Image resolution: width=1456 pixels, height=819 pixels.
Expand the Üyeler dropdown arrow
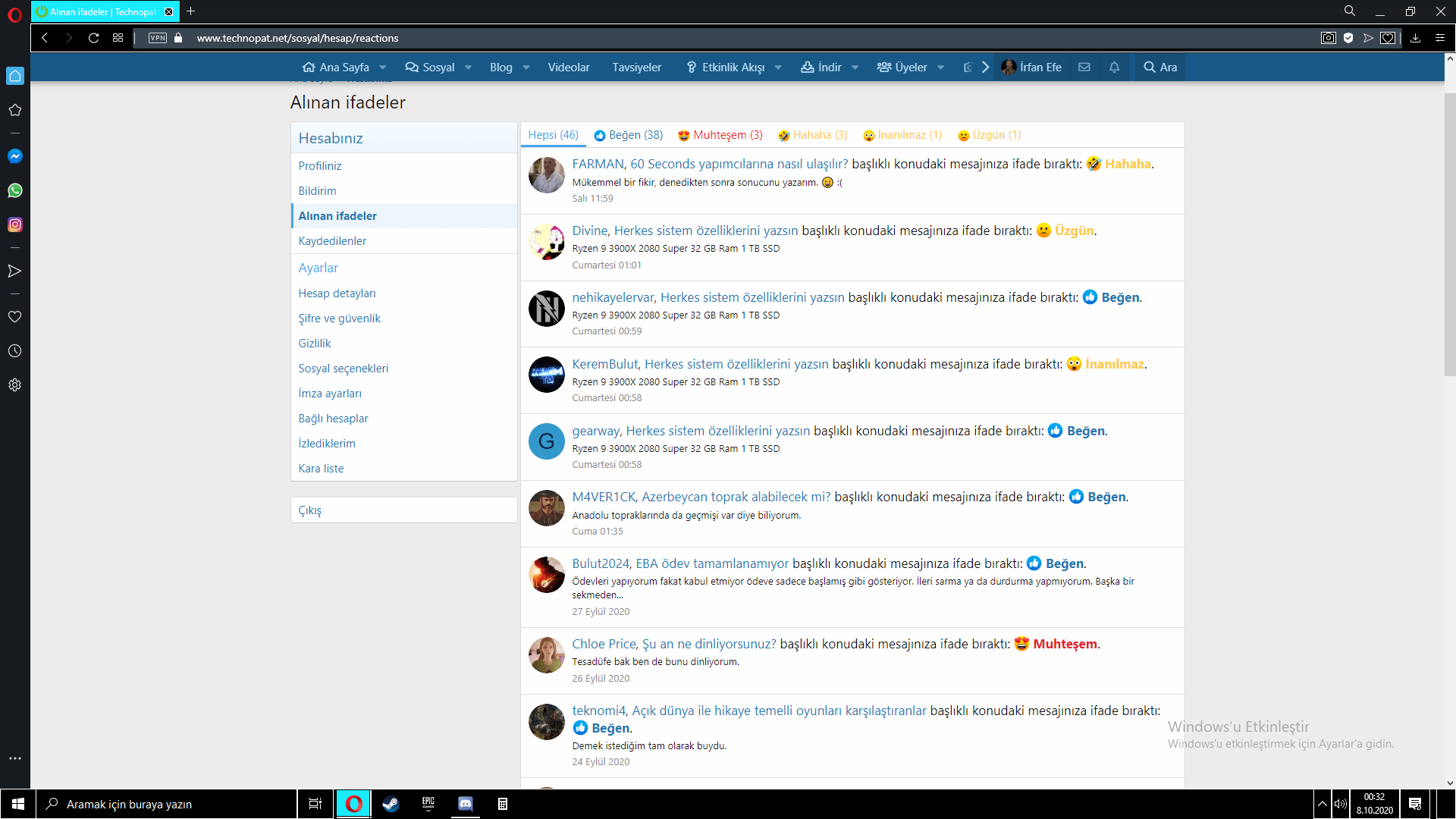[x=941, y=67]
